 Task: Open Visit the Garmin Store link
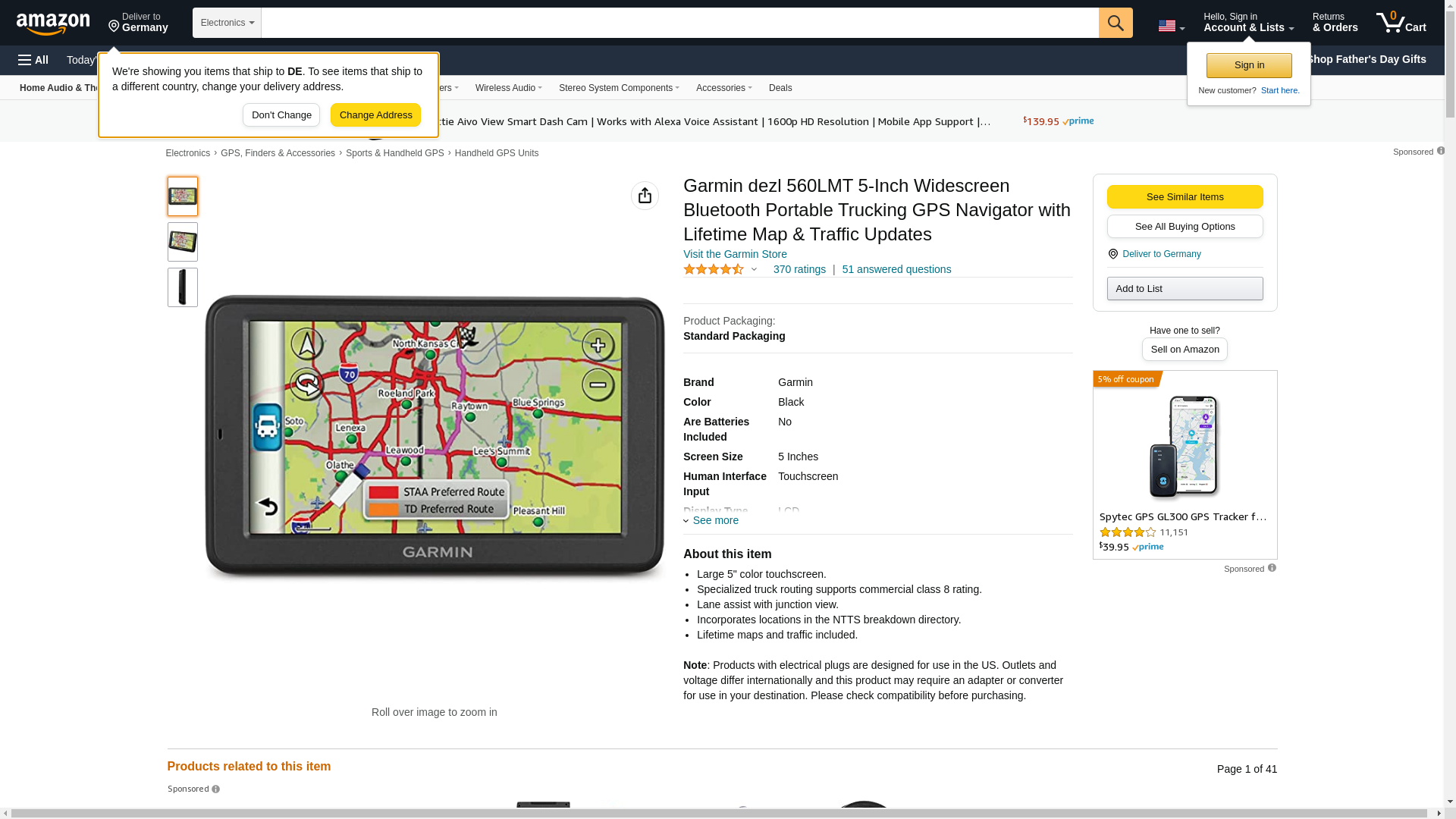(734, 255)
